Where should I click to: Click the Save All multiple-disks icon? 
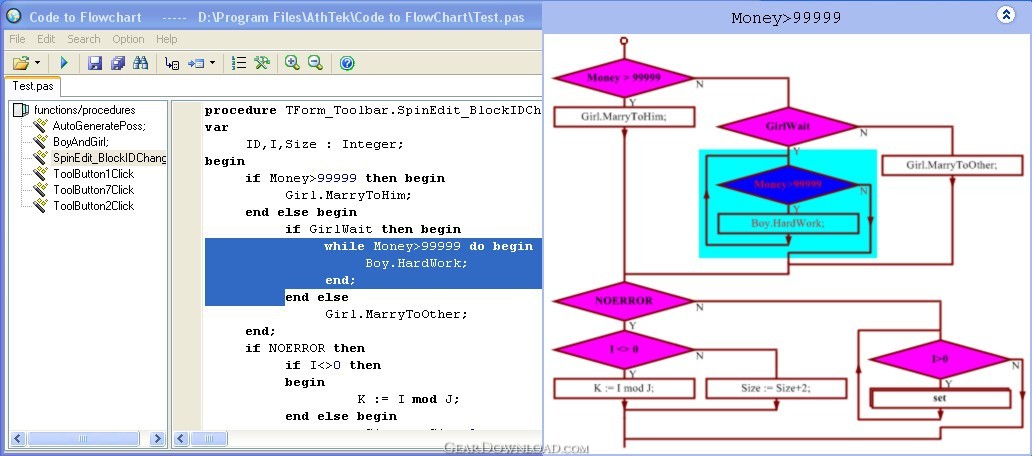point(118,63)
